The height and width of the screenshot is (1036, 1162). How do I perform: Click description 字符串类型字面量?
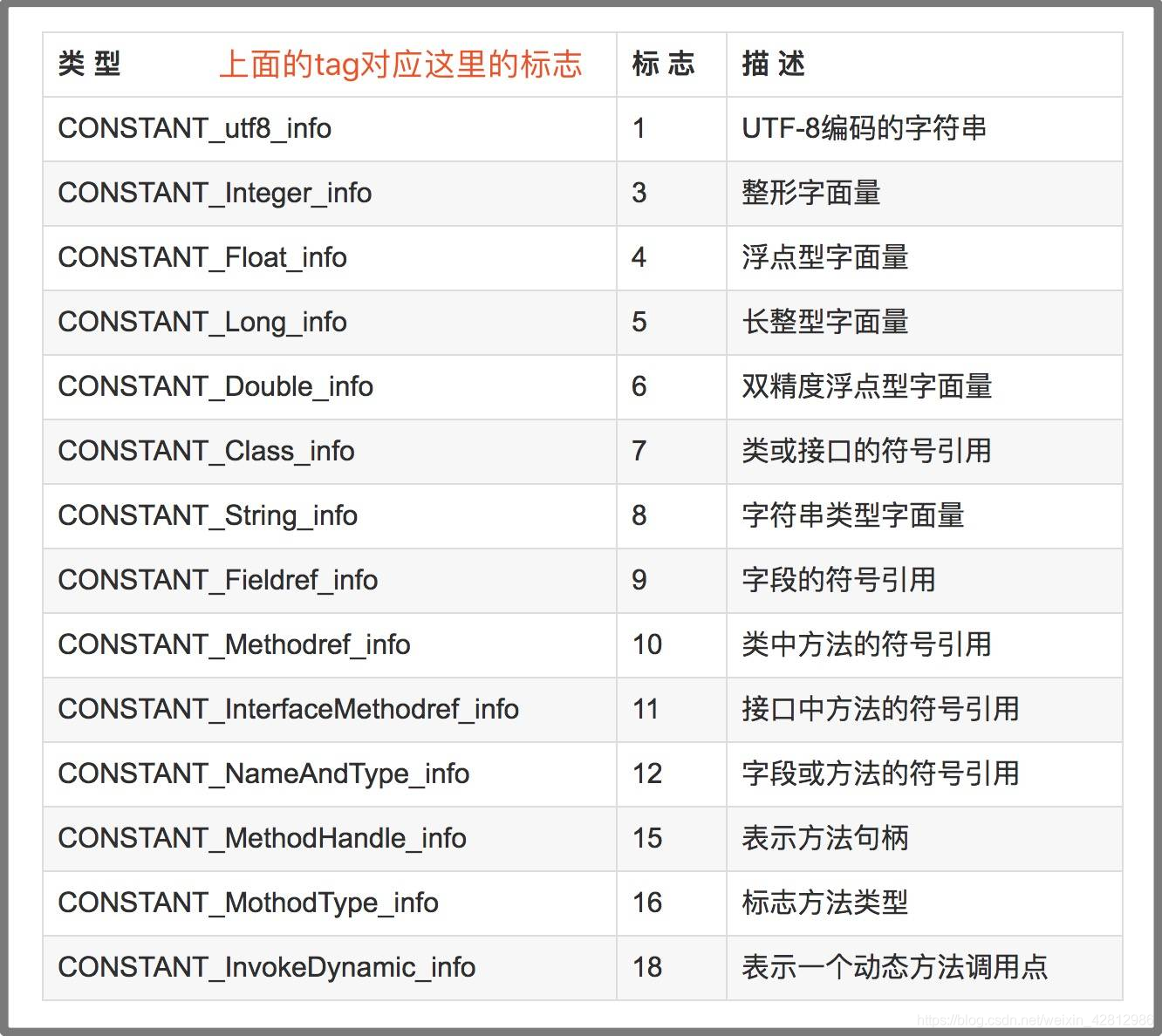(x=853, y=516)
